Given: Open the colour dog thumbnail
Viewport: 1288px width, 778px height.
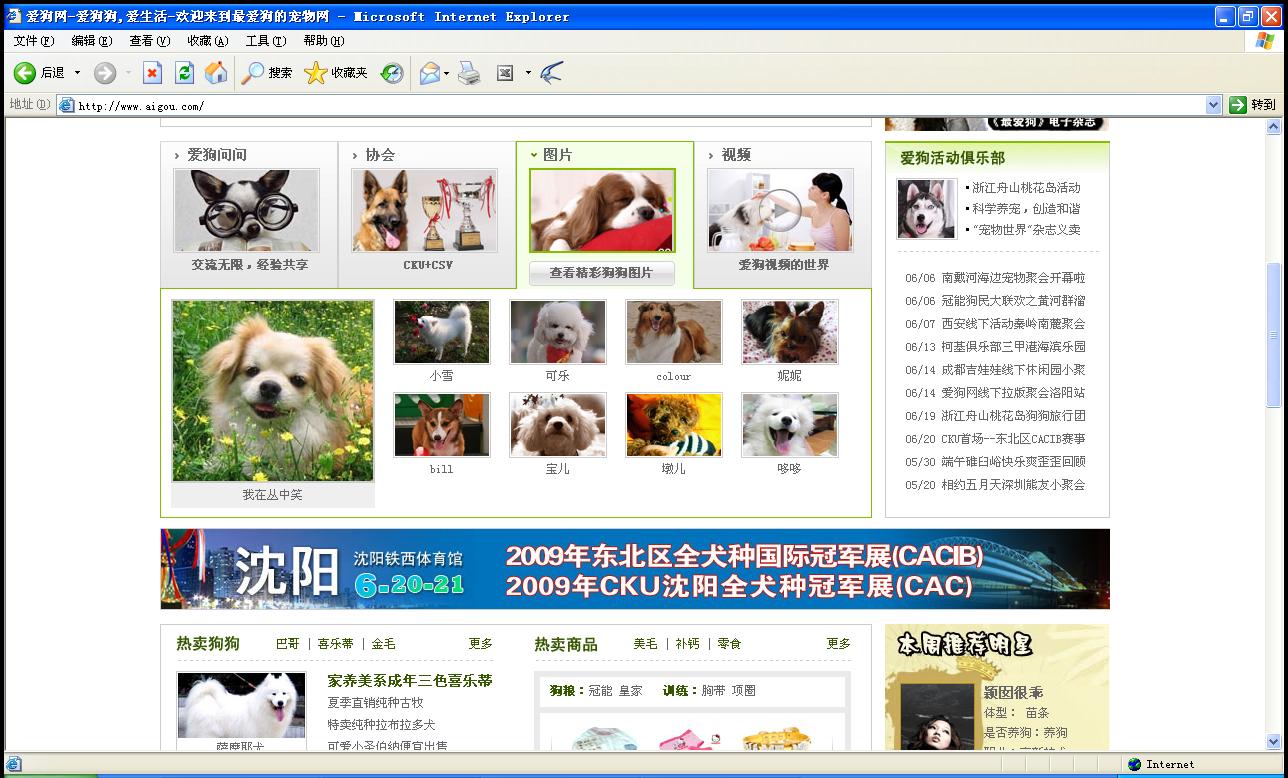Looking at the screenshot, I should coord(674,331).
